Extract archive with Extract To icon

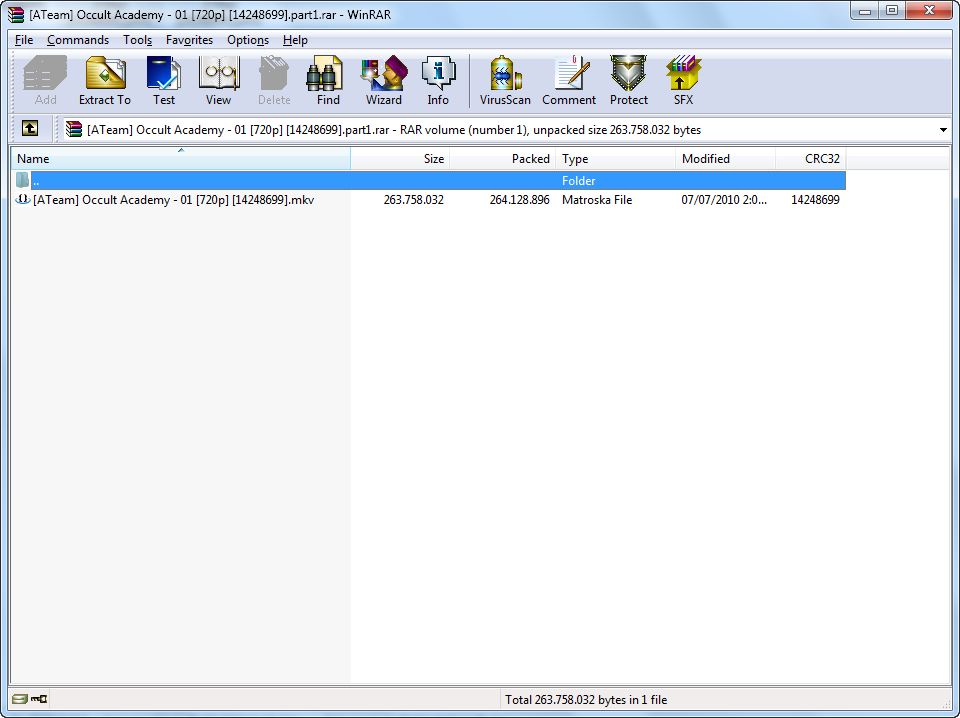(x=105, y=81)
